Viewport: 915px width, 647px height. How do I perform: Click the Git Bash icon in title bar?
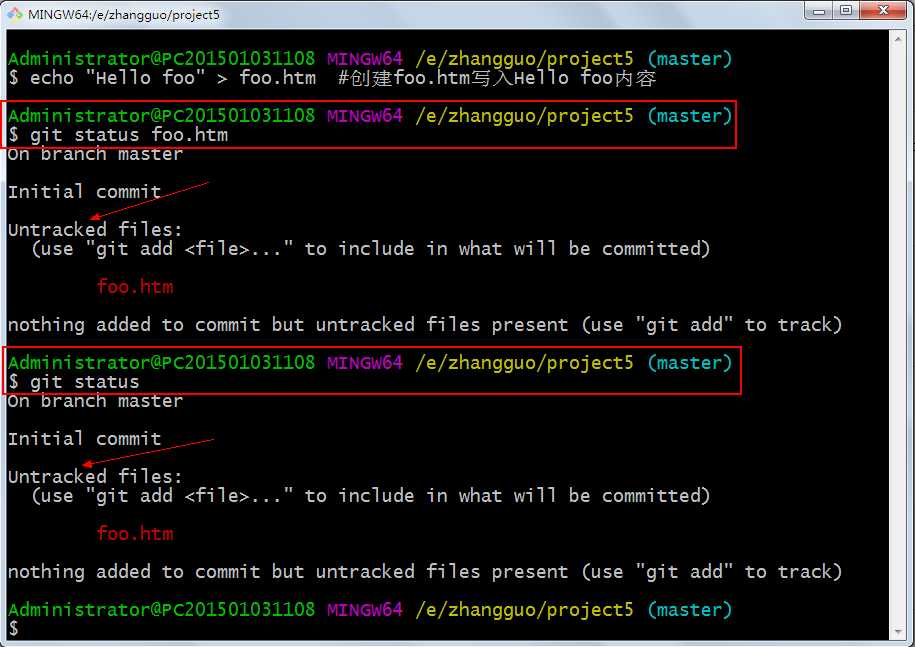[x=15, y=13]
